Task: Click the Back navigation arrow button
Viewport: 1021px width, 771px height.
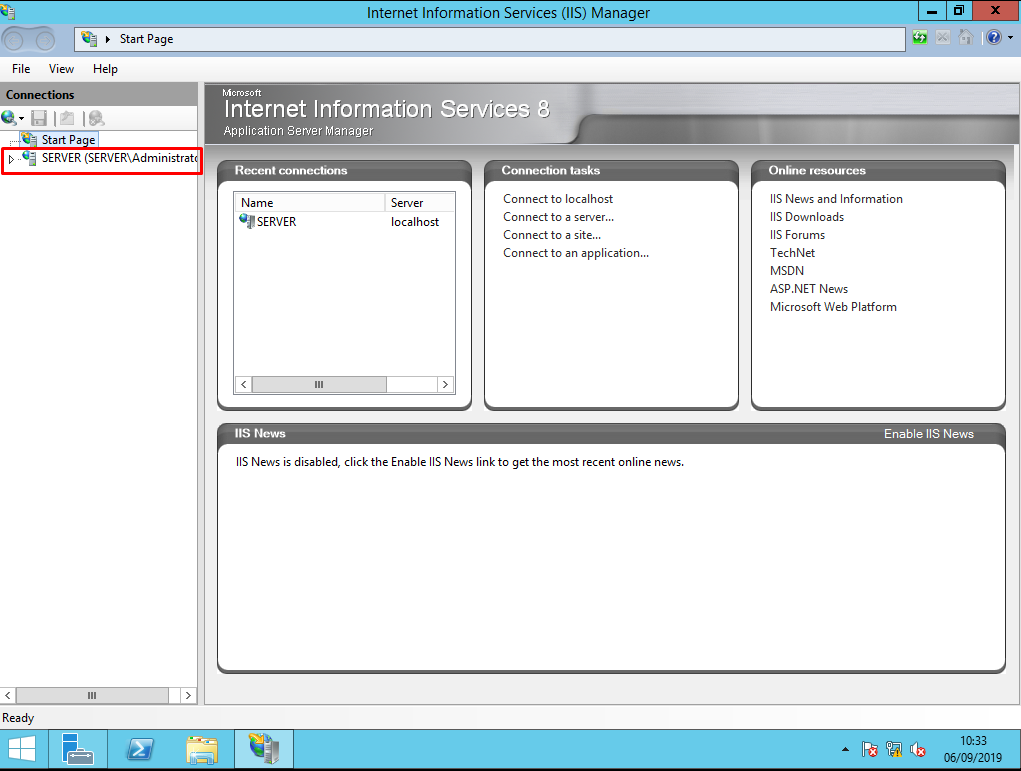Action: tap(14, 40)
